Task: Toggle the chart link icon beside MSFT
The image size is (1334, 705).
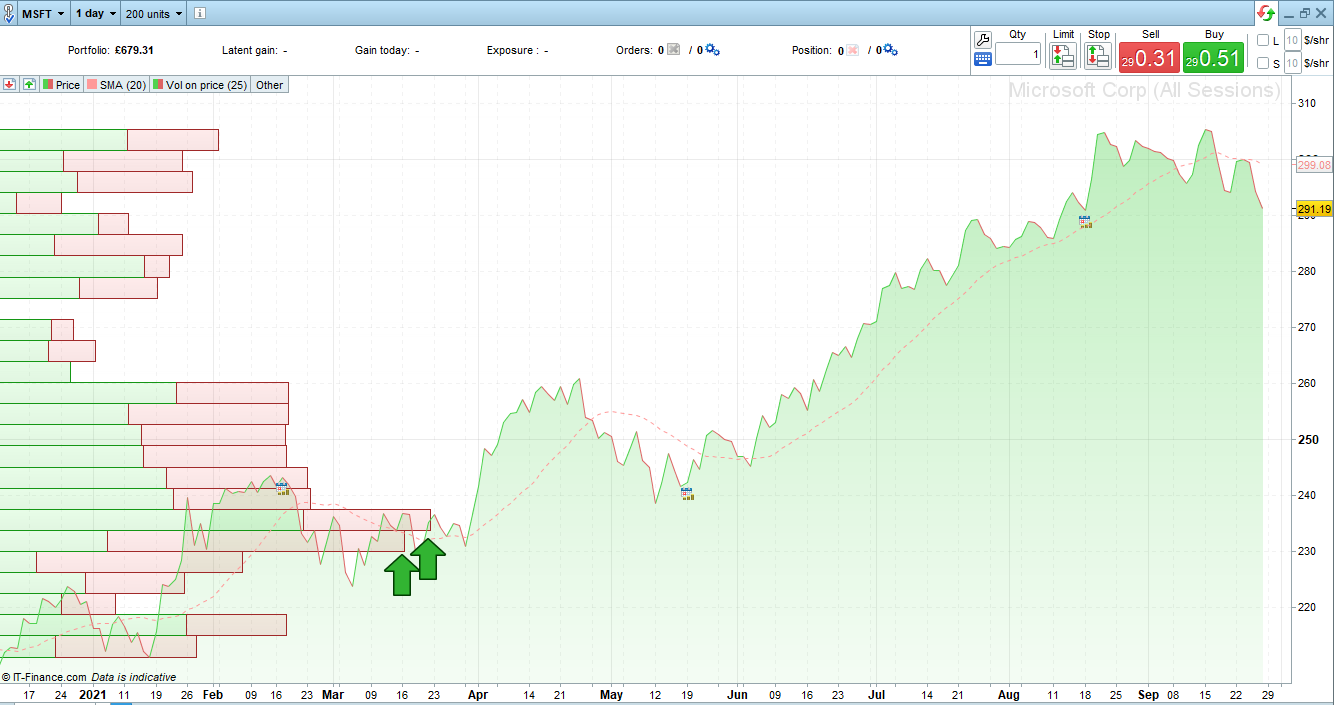Action: pyautogui.click(x=8, y=14)
